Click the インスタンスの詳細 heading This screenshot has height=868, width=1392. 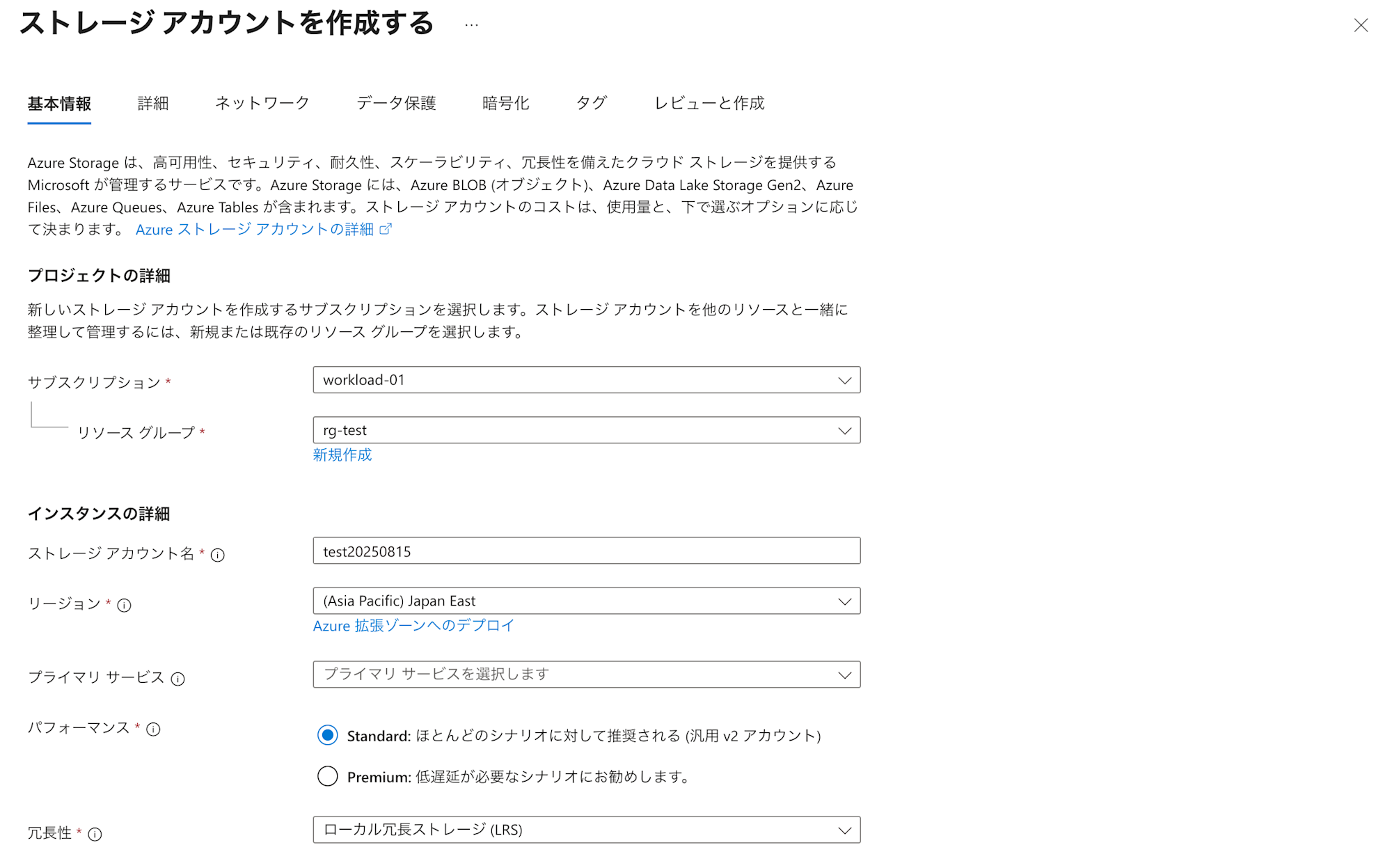point(99,514)
